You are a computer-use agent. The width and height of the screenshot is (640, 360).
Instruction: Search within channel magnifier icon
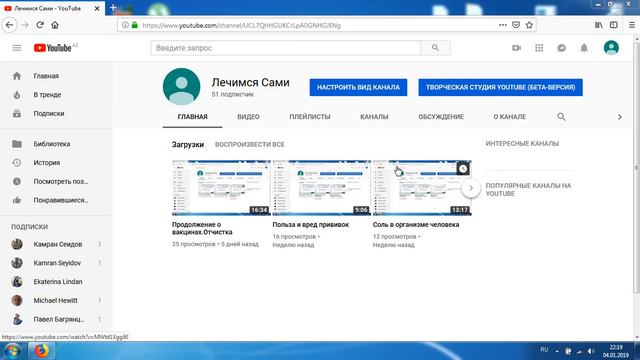pyautogui.click(x=561, y=117)
